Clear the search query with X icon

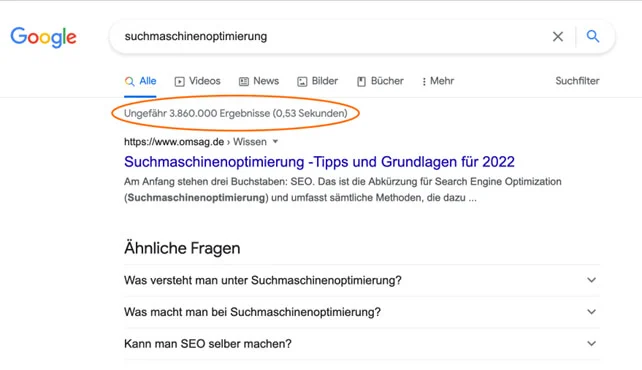[x=558, y=36]
